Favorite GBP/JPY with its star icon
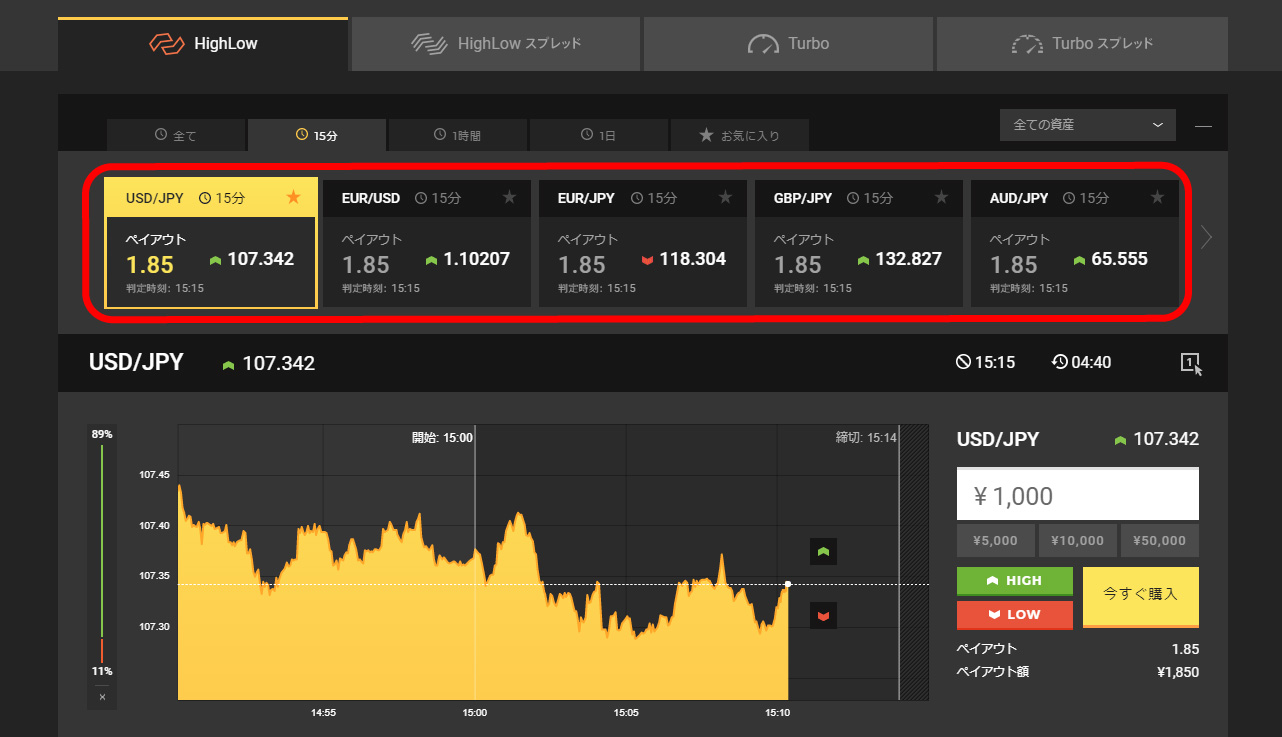The height and width of the screenshot is (737, 1282). pyautogui.click(x=941, y=197)
